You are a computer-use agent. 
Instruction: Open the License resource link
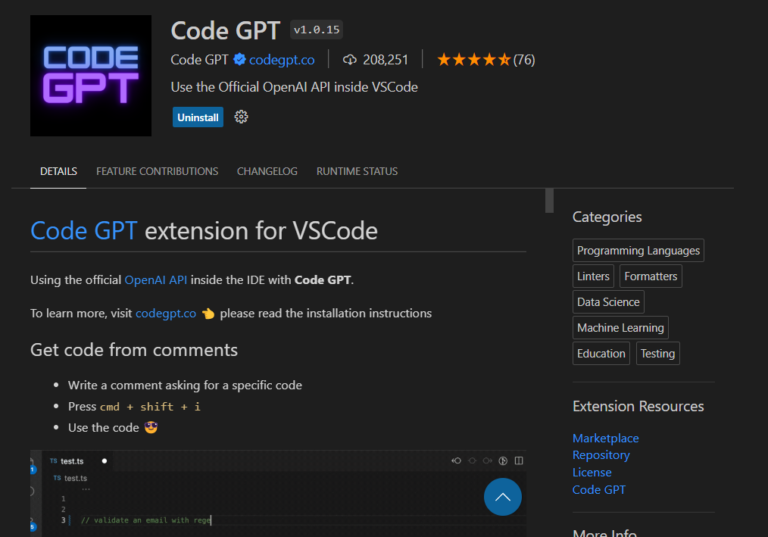click(592, 472)
